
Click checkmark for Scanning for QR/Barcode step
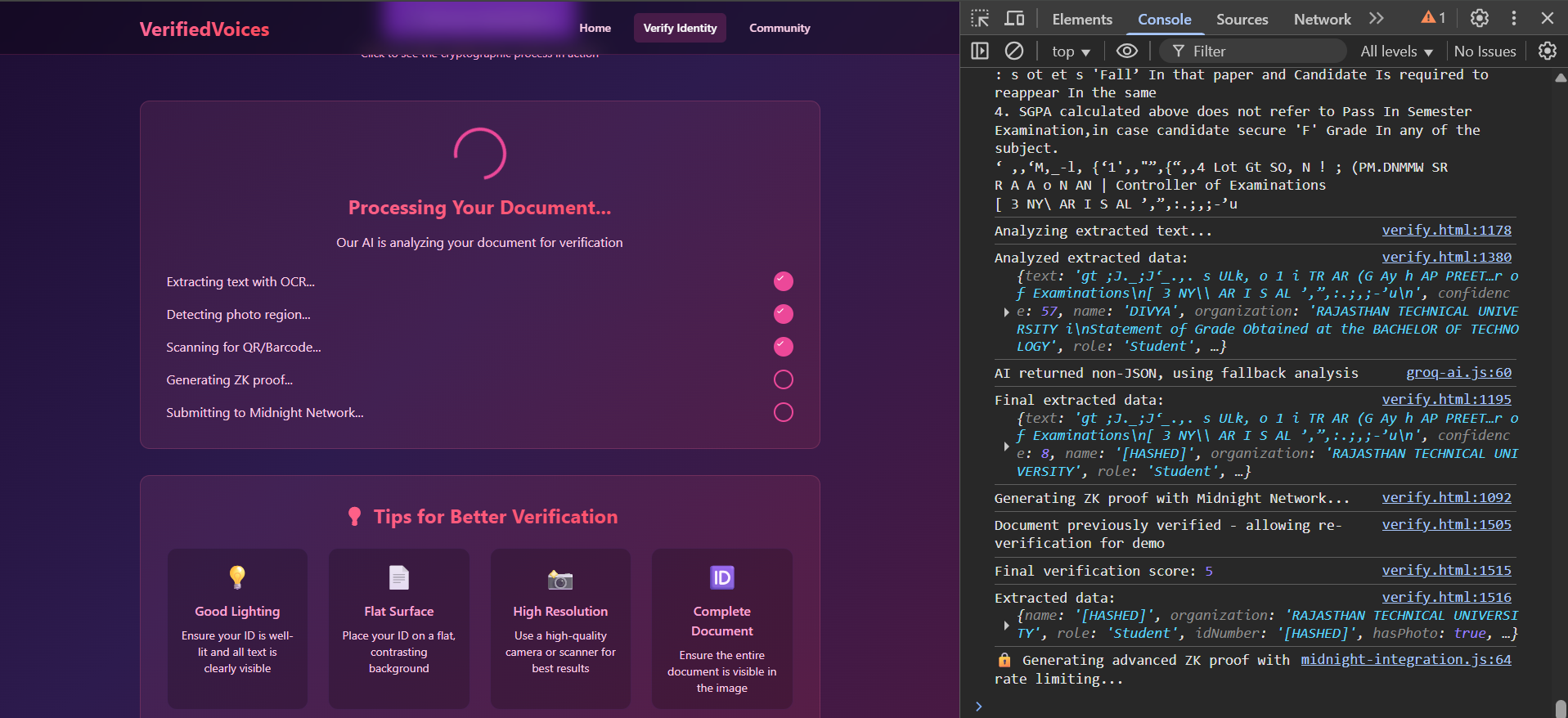coord(784,347)
